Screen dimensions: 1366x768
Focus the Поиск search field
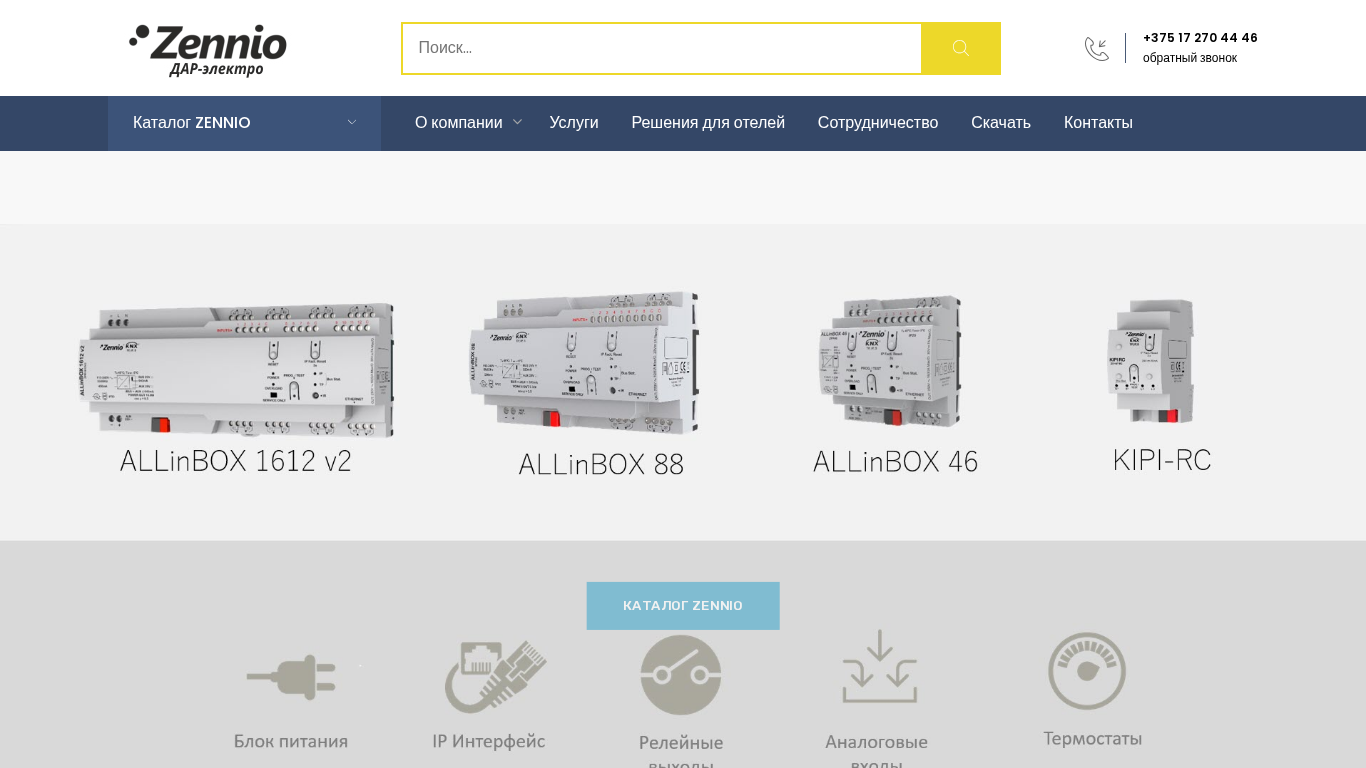(661, 48)
